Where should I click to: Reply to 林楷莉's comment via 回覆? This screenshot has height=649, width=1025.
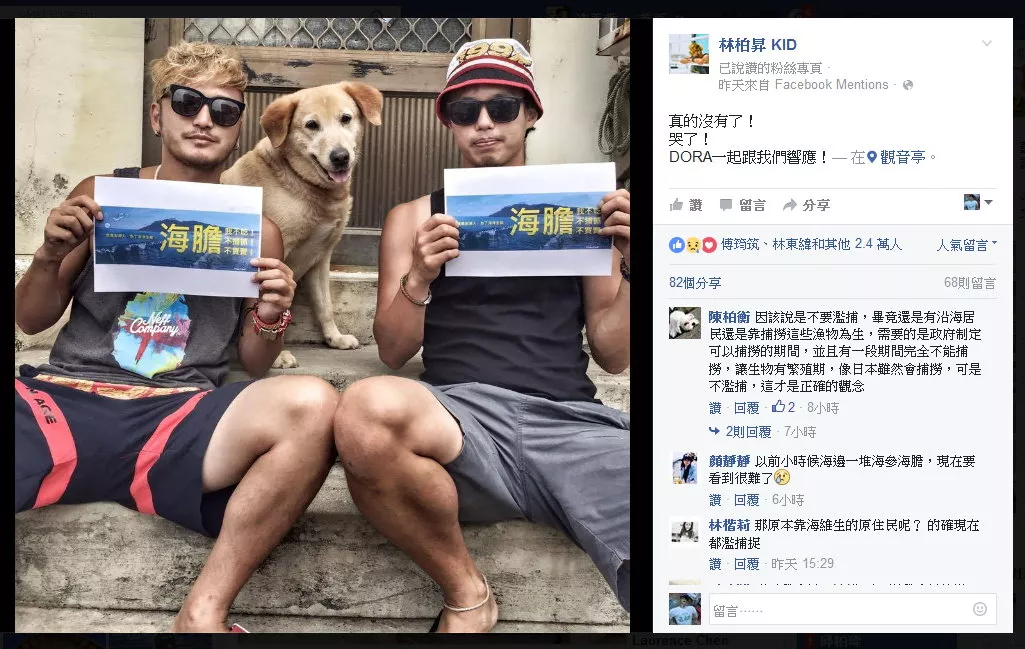pyautogui.click(x=747, y=564)
